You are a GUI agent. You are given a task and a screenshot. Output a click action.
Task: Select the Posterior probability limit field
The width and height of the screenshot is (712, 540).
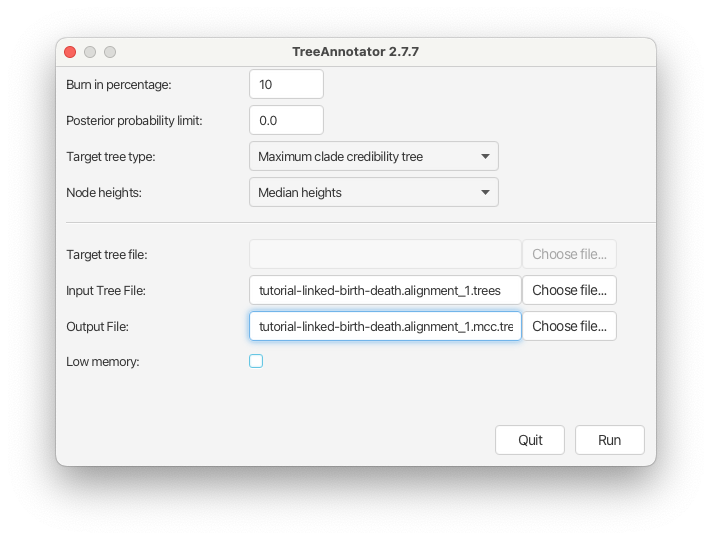[x=286, y=120]
